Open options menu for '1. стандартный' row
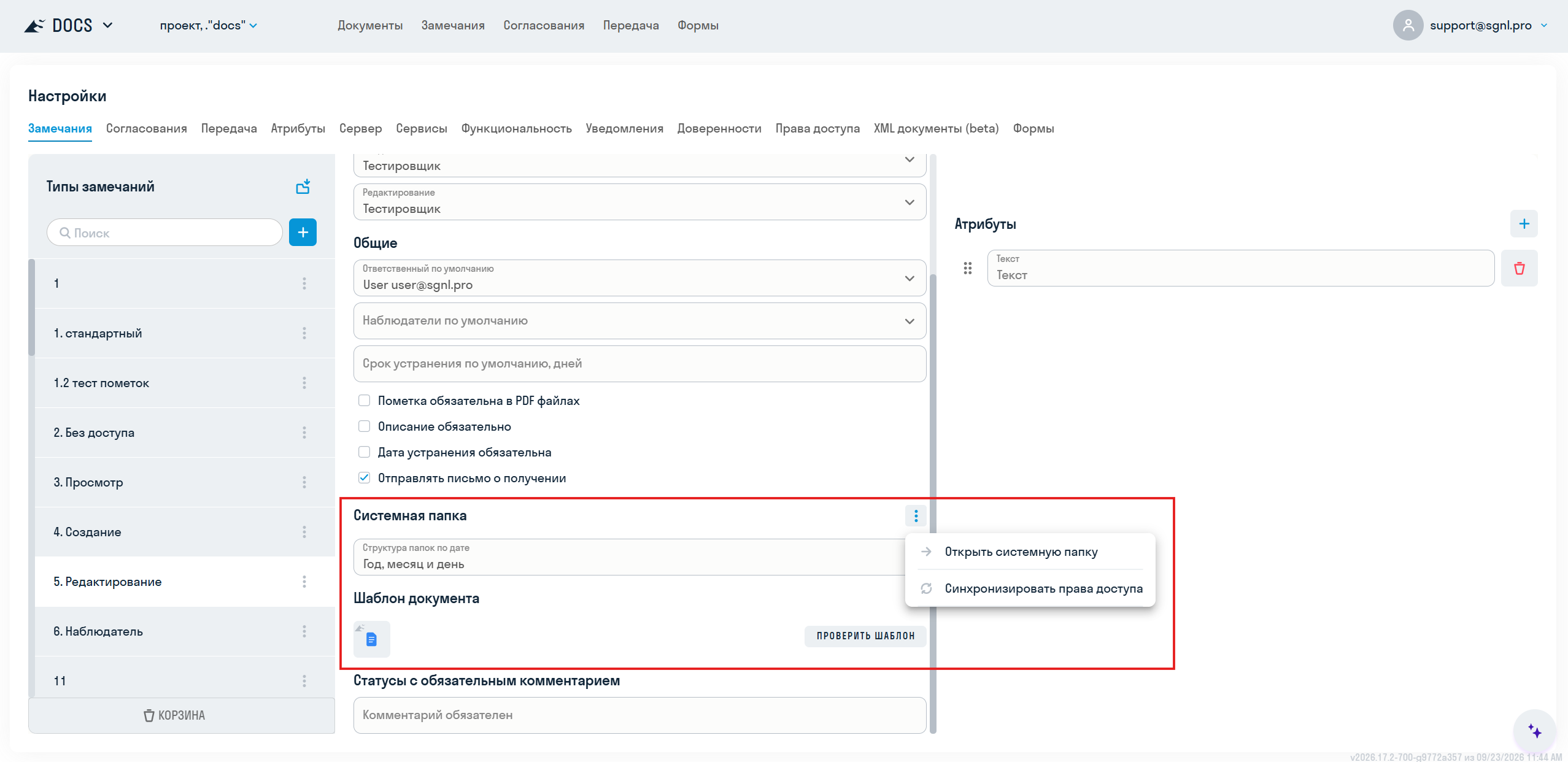 (304, 333)
